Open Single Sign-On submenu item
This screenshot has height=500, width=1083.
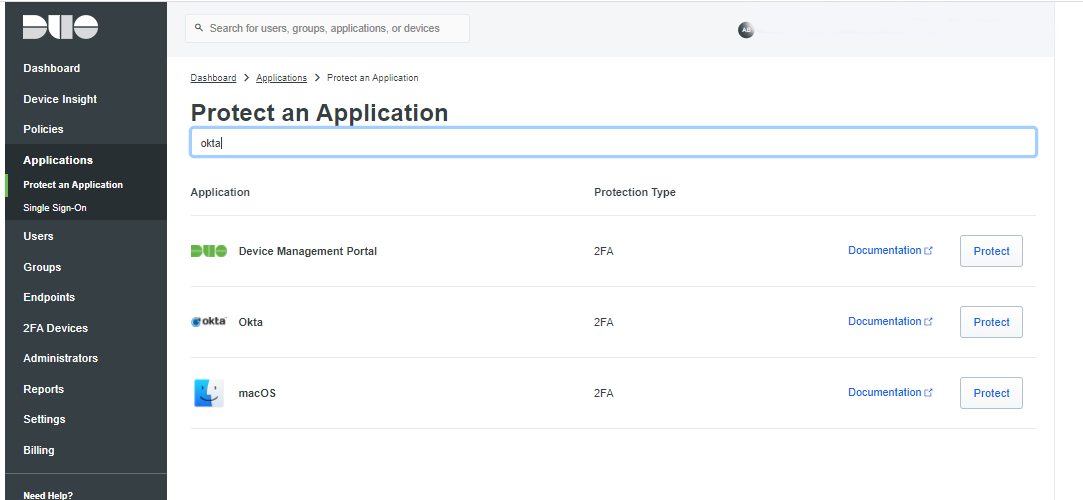pos(55,208)
